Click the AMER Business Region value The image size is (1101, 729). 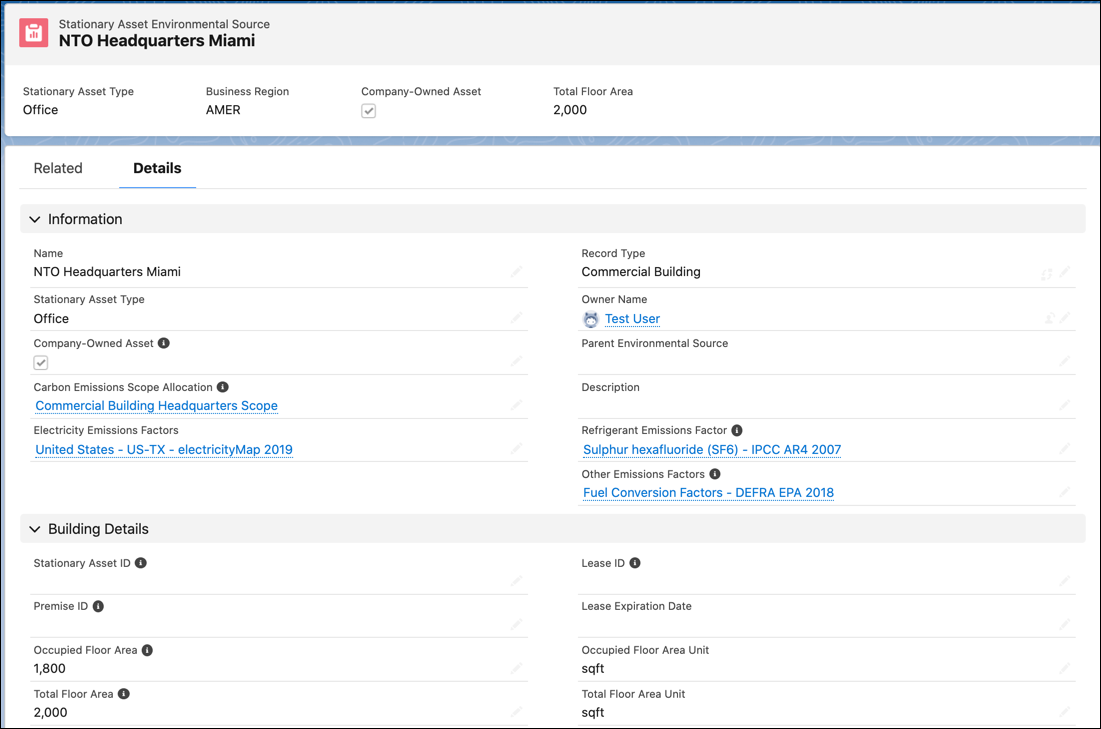pyautogui.click(x=223, y=110)
